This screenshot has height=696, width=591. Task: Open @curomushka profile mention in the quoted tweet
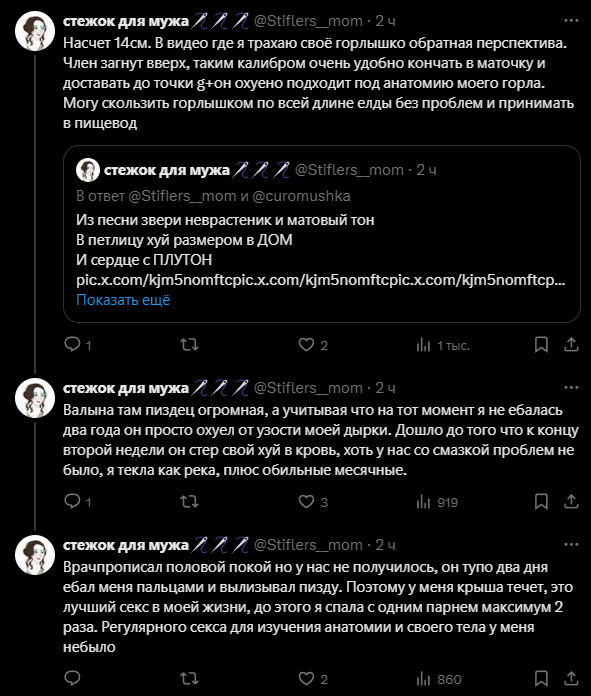[301, 196]
